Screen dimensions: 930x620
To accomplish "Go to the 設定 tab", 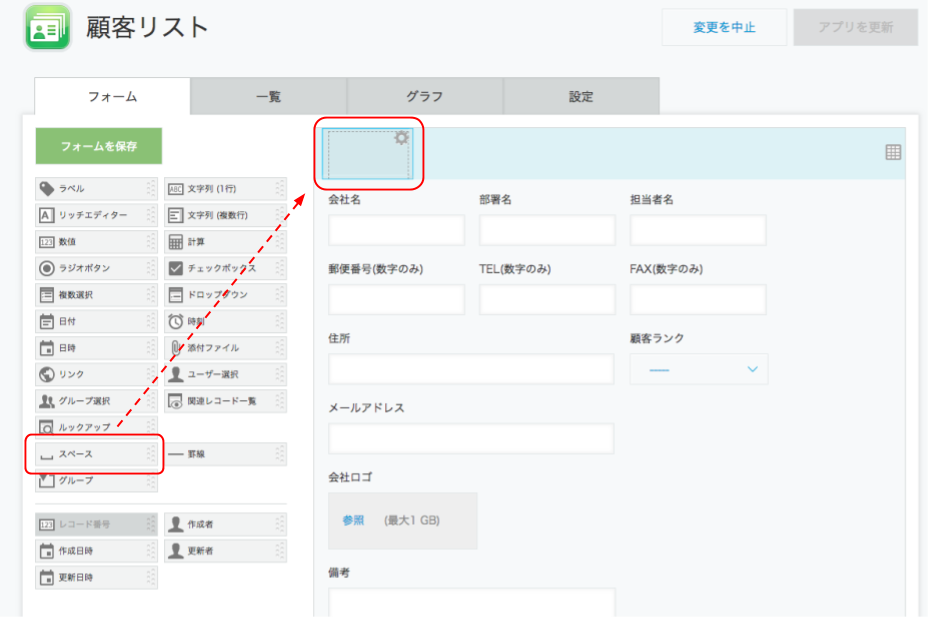I will [x=581, y=97].
